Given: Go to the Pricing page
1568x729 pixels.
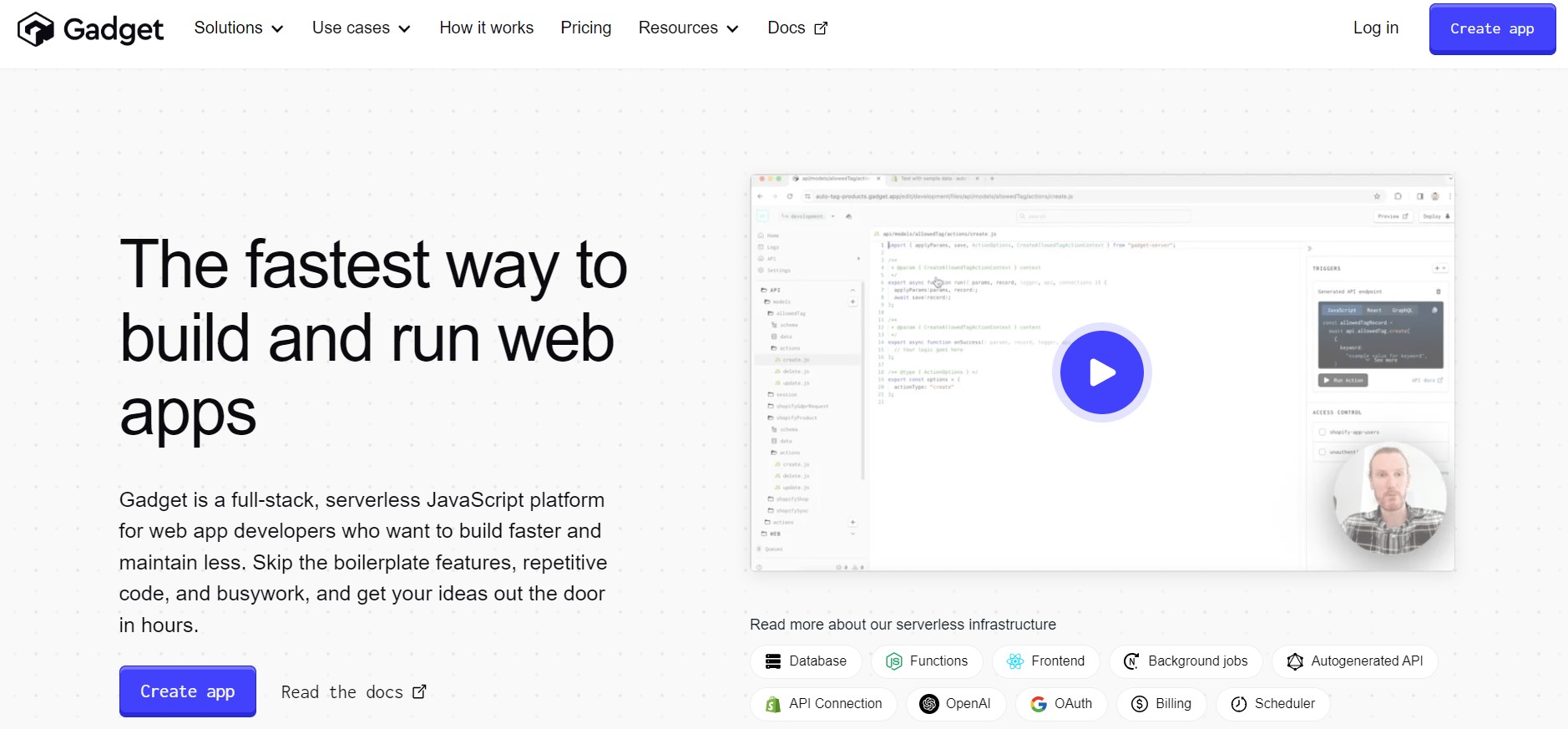Looking at the screenshot, I should [x=585, y=28].
